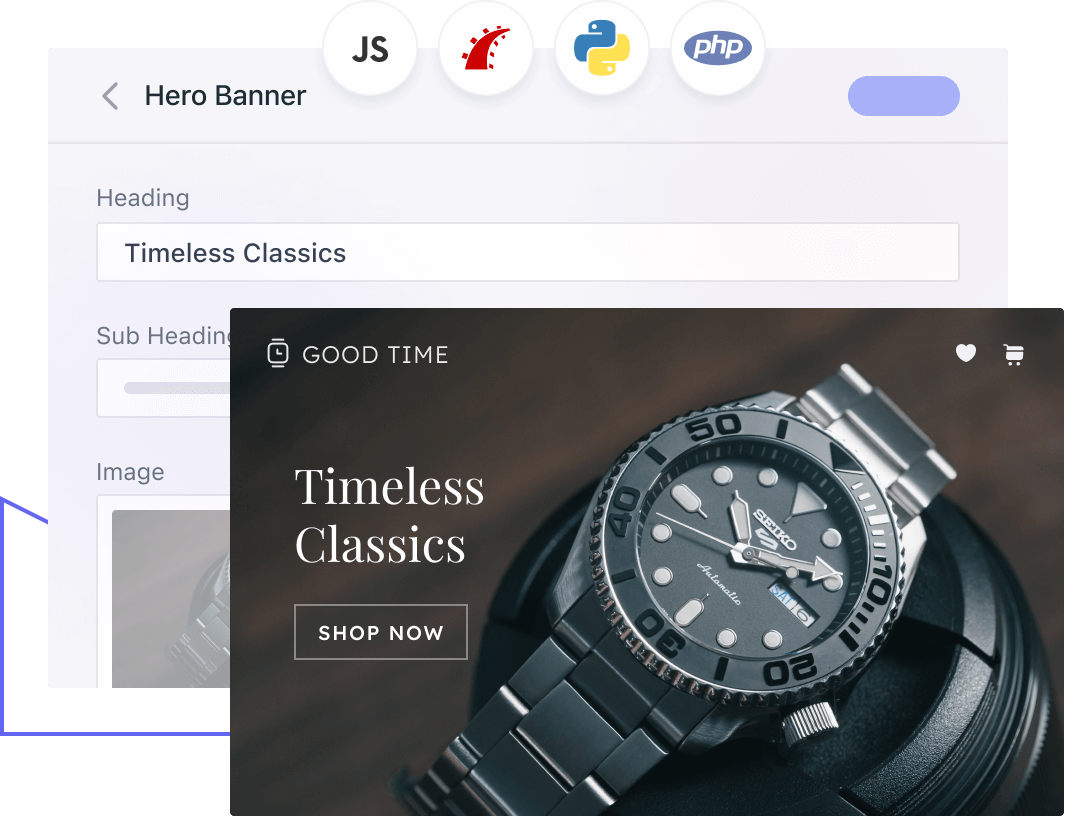
Task: Click the Heading field label
Action: click(143, 198)
